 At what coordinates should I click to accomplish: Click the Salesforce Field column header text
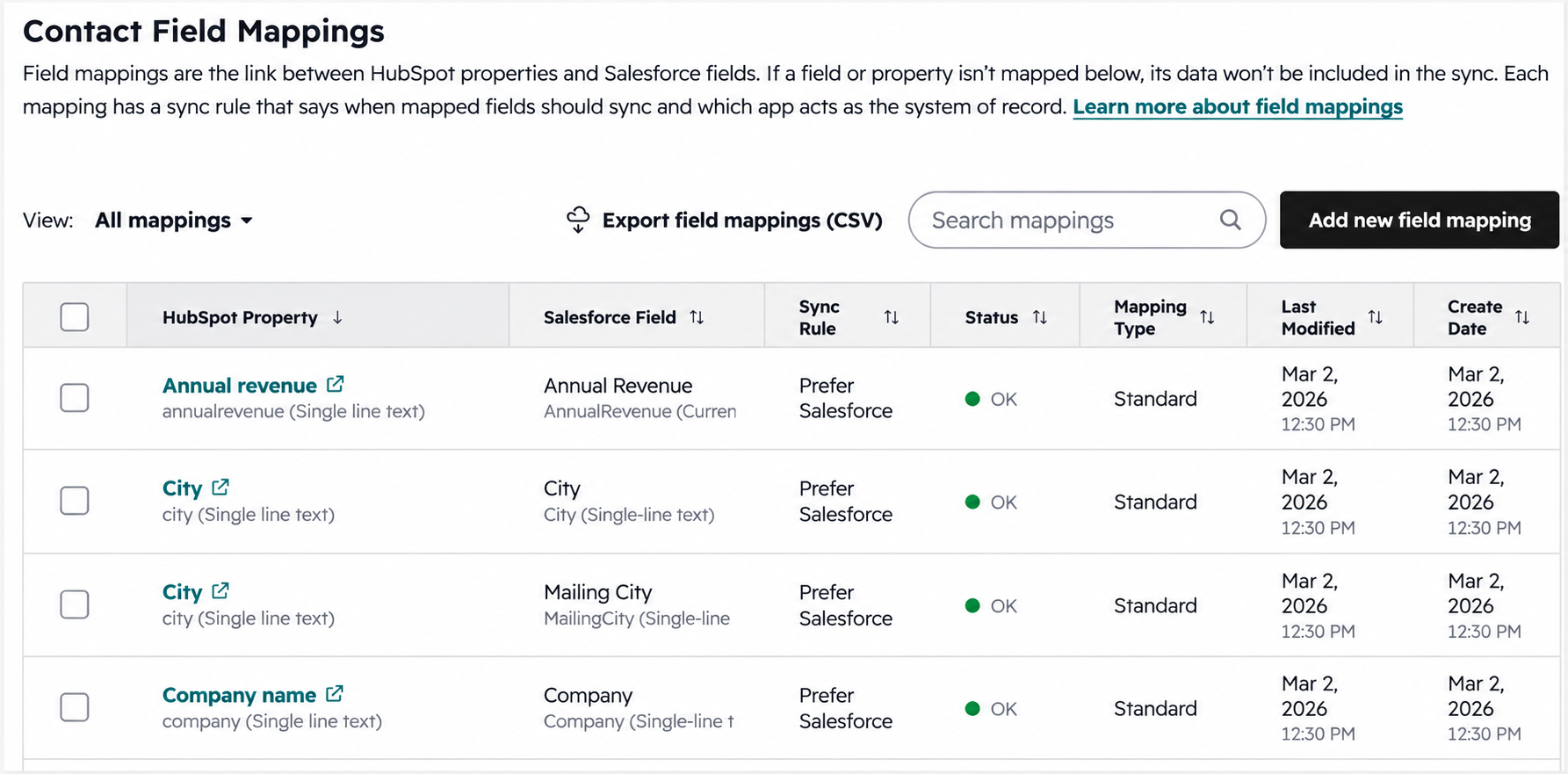(610, 317)
